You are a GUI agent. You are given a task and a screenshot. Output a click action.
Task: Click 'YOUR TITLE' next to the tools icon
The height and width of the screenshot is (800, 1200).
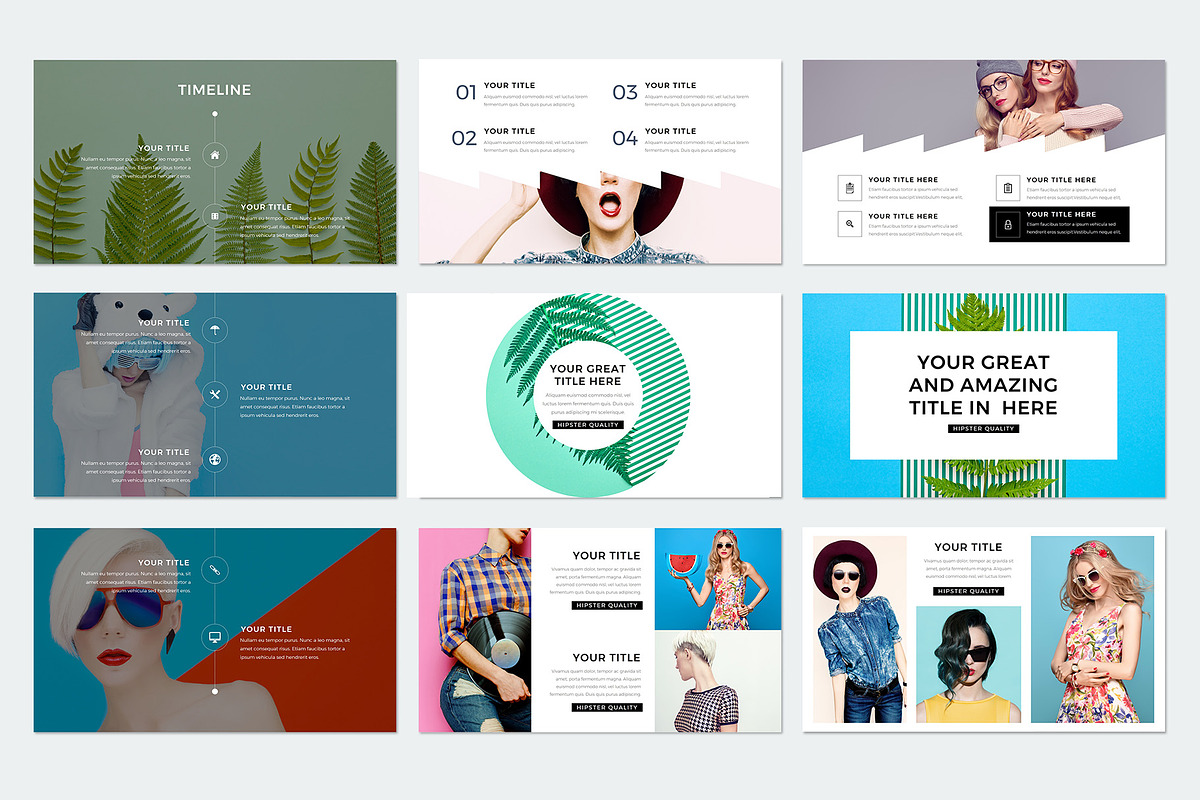coord(266,387)
